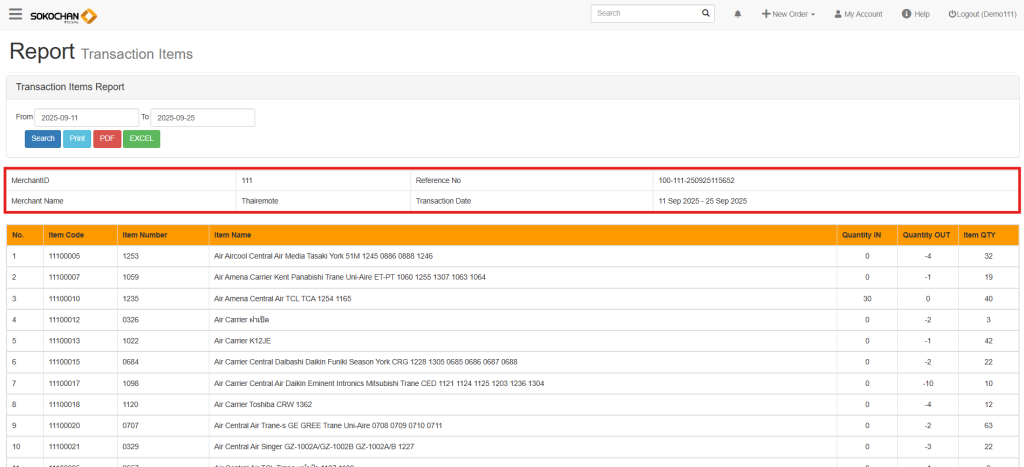Expand the New Order dropdown
The width and height of the screenshot is (1024, 467).
tap(788, 14)
